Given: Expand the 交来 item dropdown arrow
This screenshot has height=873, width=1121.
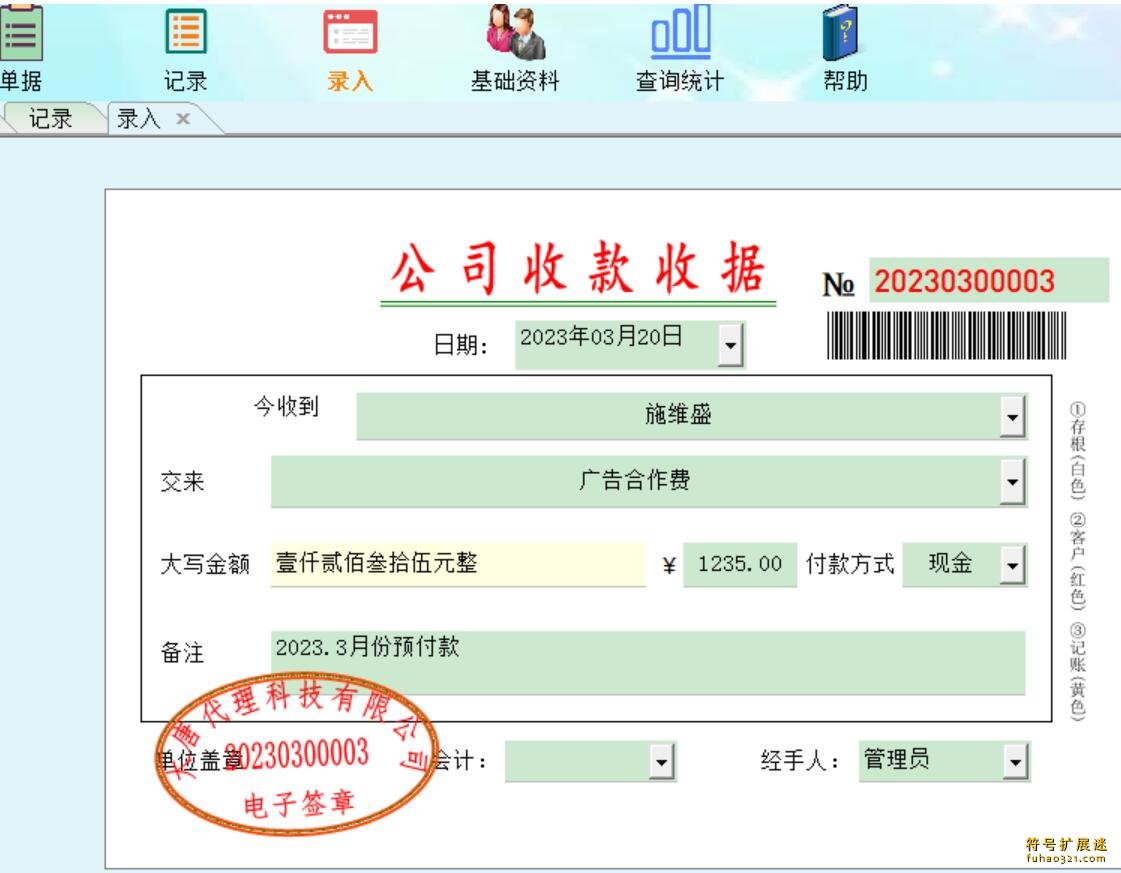Looking at the screenshot, I should click(x=1012, y=481).
